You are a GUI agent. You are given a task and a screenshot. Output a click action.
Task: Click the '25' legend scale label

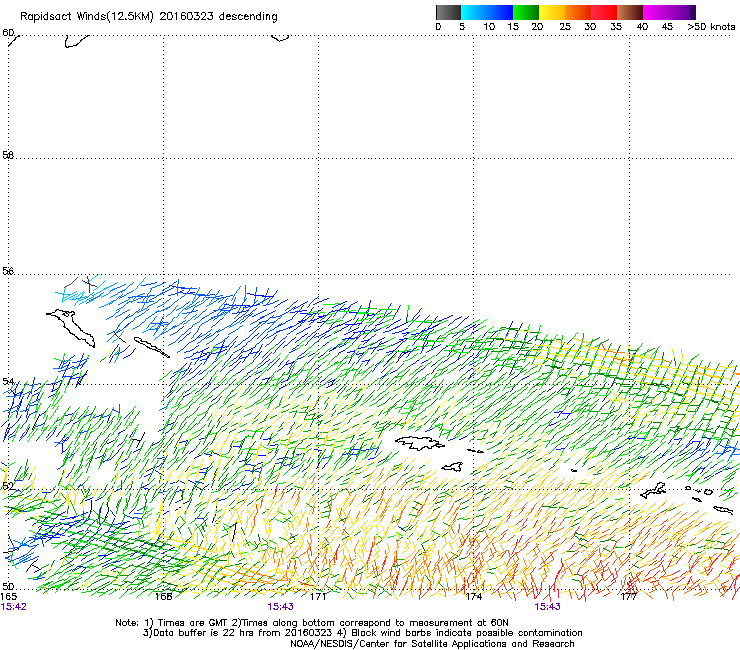(565, 27)
